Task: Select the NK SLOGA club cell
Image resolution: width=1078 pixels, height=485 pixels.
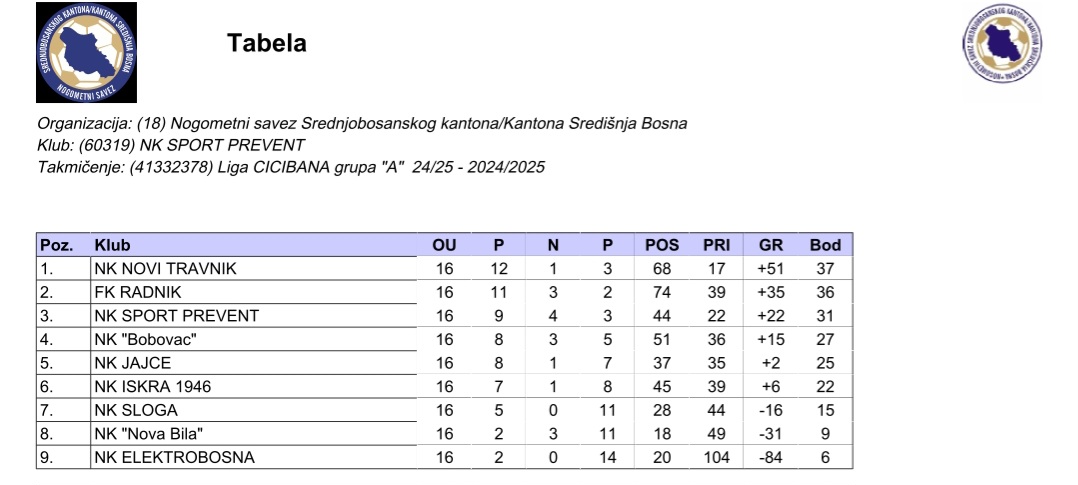Action: tap(254, 410)
